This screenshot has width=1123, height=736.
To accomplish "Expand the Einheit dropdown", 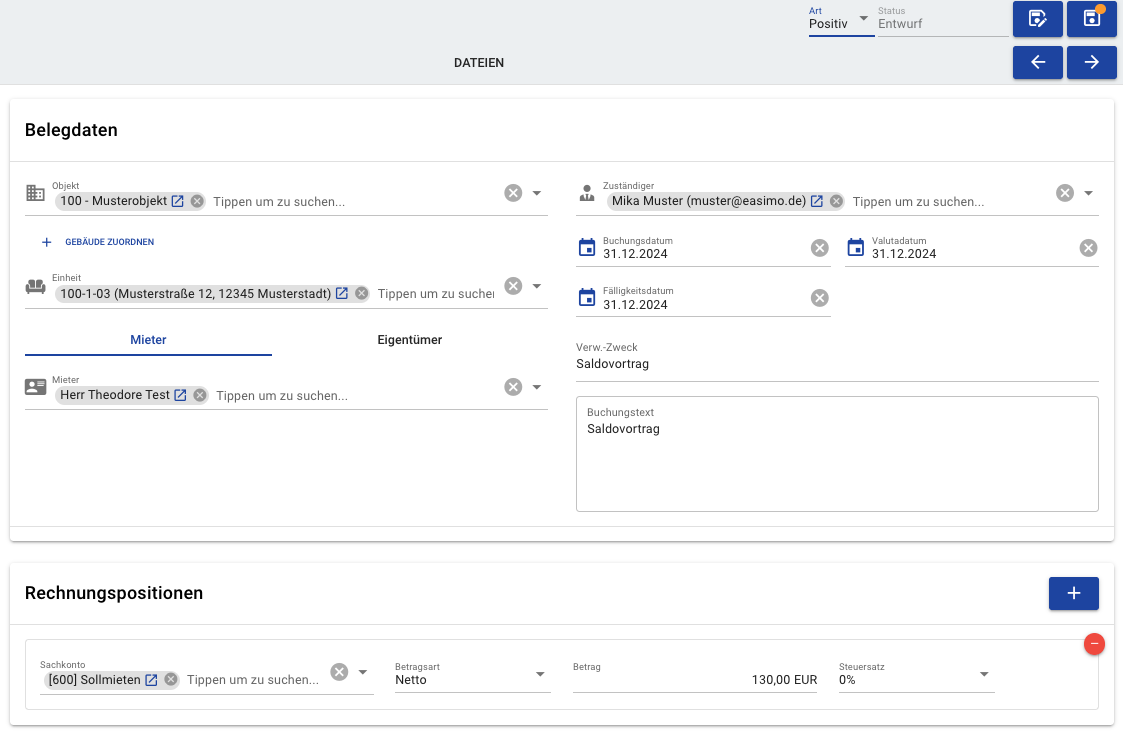I will [x=536, y=286].
